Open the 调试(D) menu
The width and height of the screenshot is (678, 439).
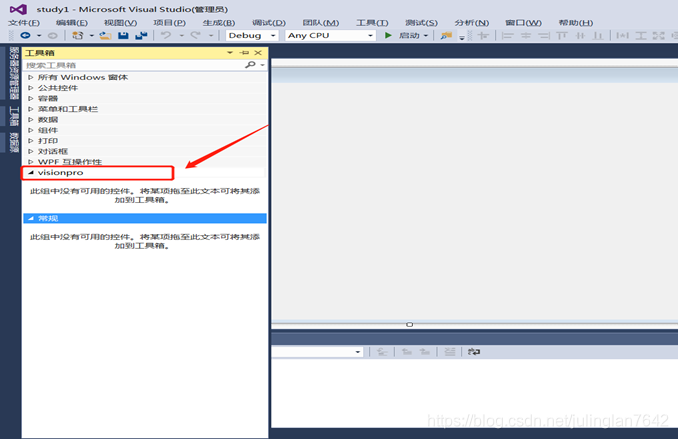(269, 22)
